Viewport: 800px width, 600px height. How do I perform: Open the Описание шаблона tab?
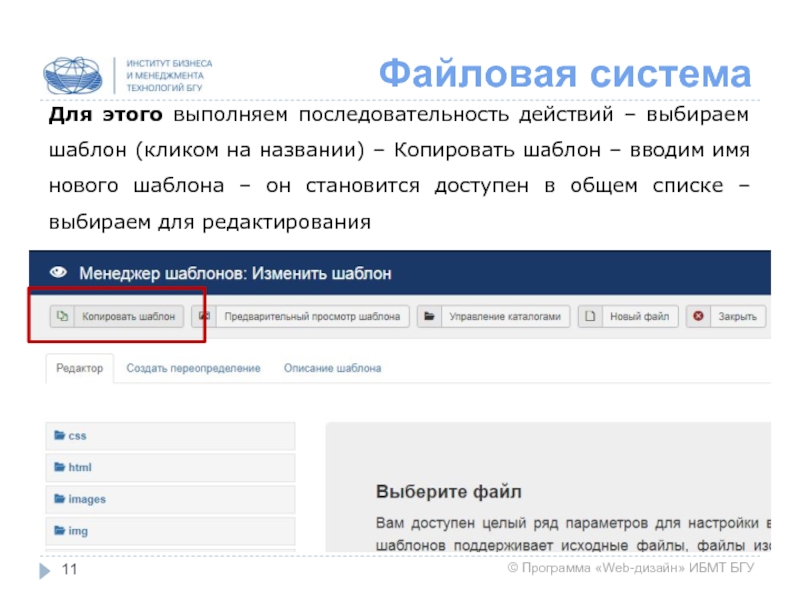tap(333, 368)
